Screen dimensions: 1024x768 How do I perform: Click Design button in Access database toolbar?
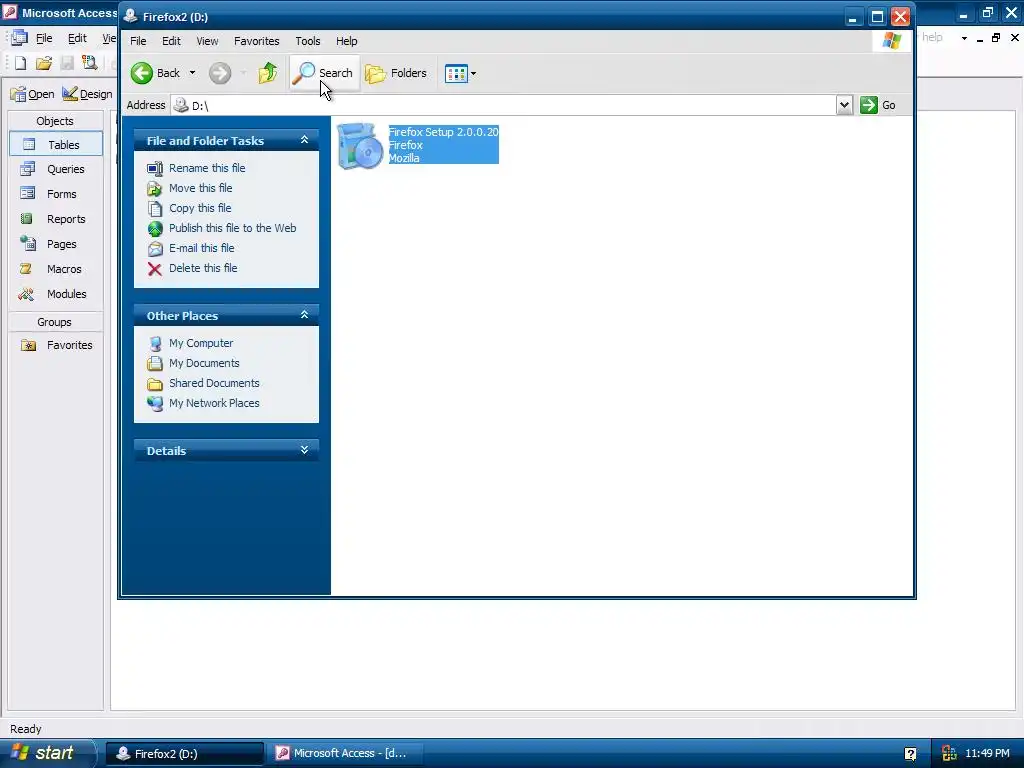pos(88,94)
